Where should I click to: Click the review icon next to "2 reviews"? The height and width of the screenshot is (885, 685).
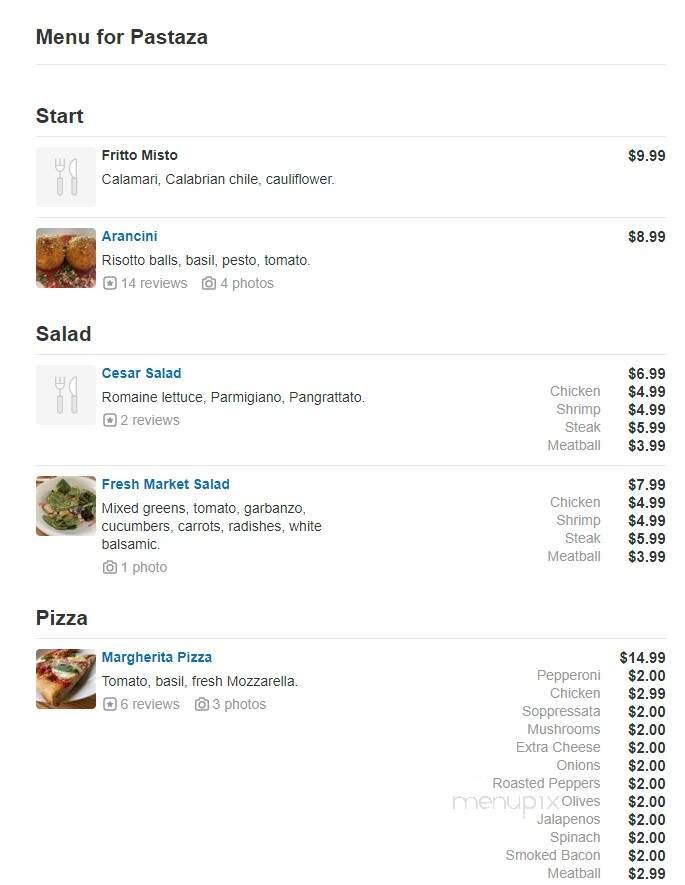(110, 420)
